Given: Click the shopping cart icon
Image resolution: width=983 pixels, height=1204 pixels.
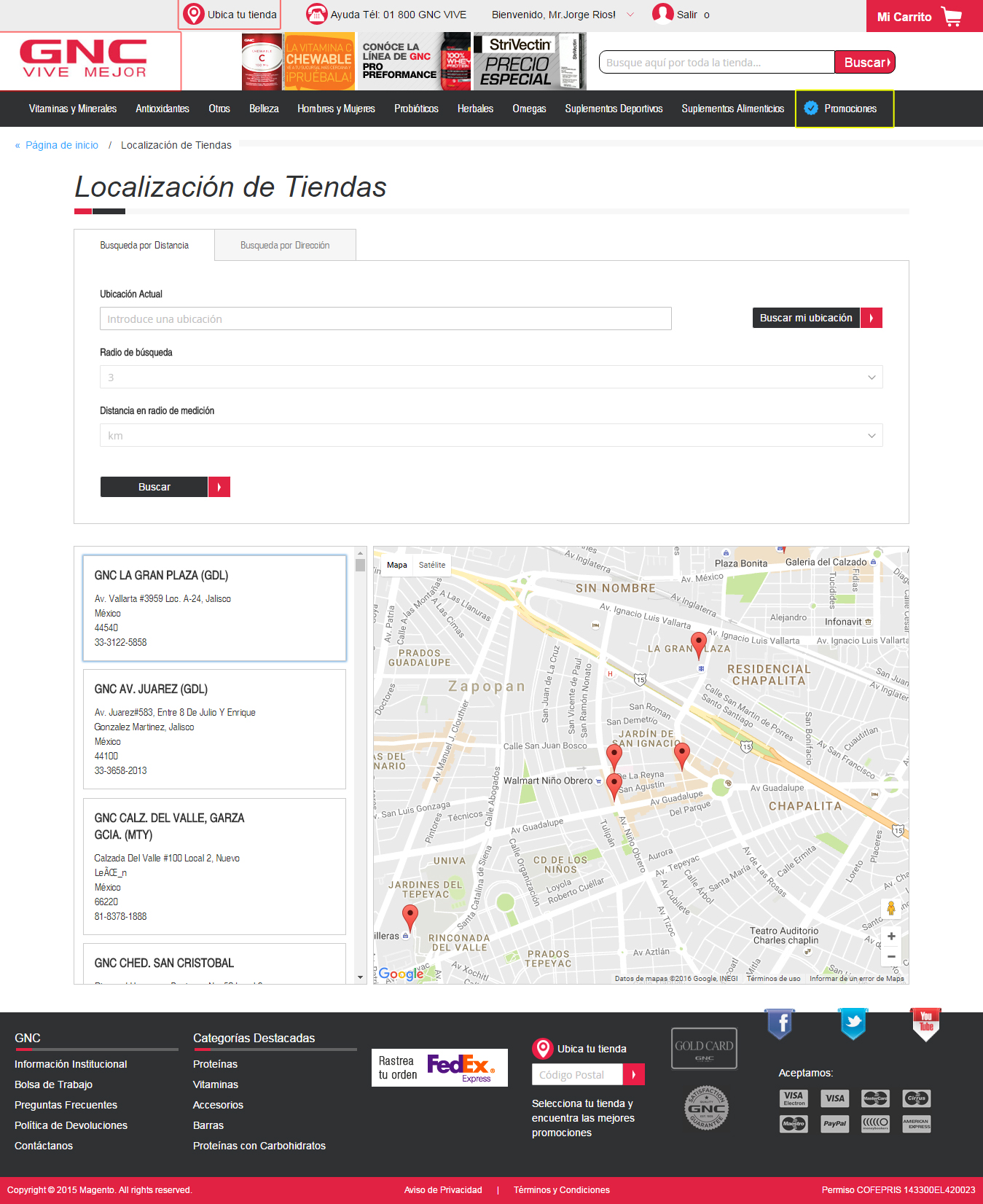Looking at the screenshot, I should [951, 16].
